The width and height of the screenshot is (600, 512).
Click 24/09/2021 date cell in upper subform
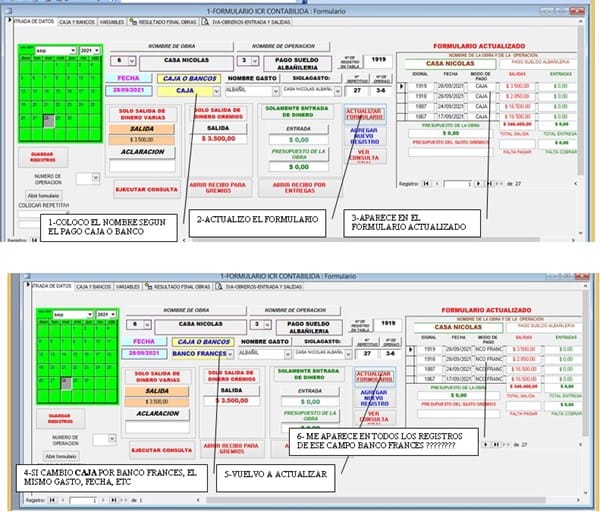[x=450, y=106]
